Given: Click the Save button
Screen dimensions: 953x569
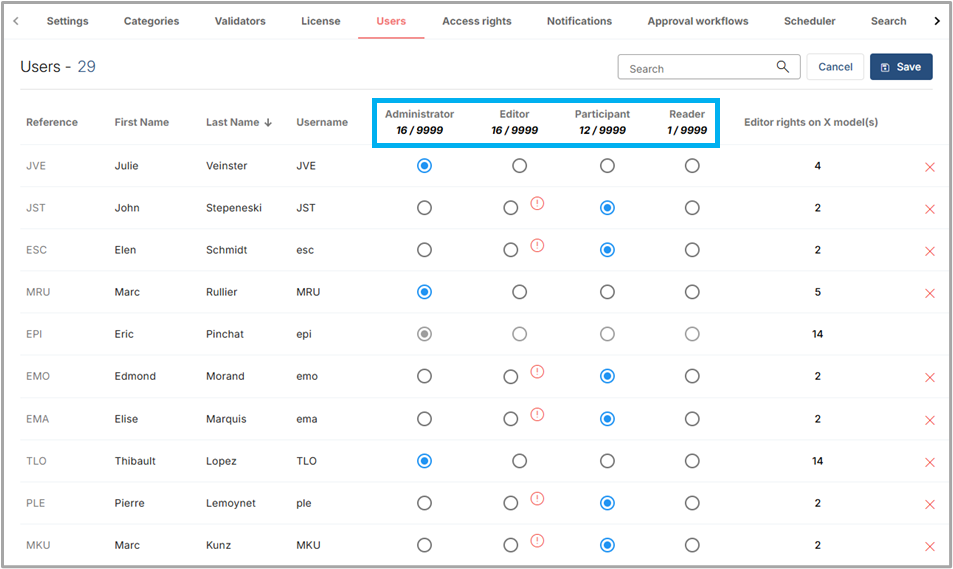Looking at the screenshot, I should point(900,67).
